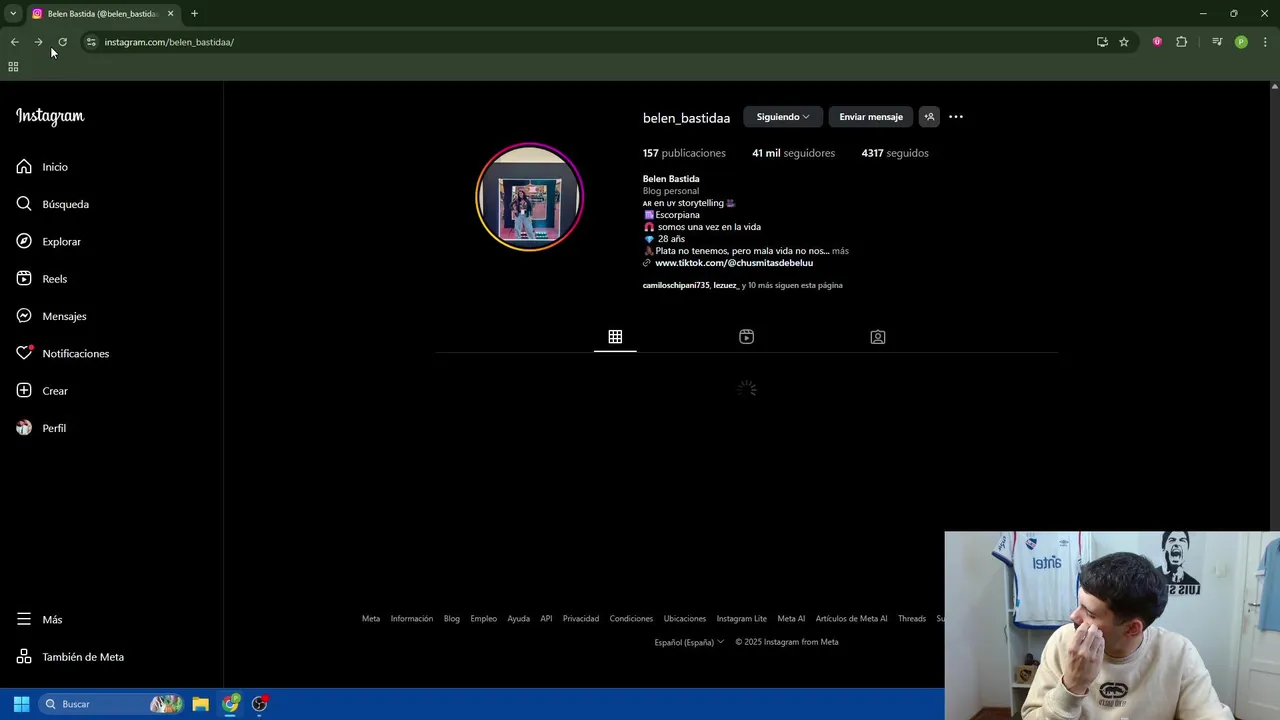Click the taskbar Buscar search box
Screen dimensions: 1280x720
click(x=112, y=704)
